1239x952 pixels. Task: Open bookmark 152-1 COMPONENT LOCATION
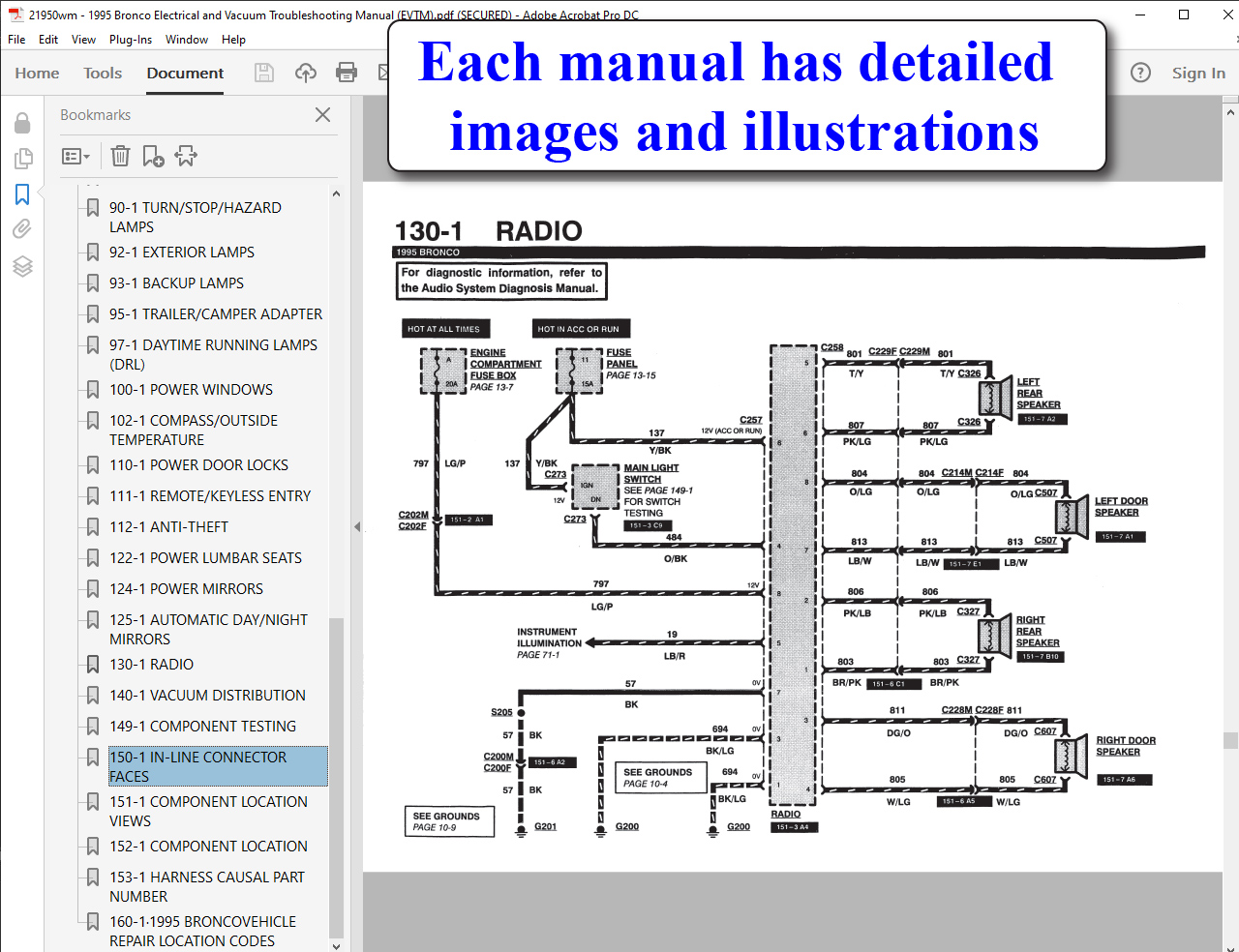208,846
